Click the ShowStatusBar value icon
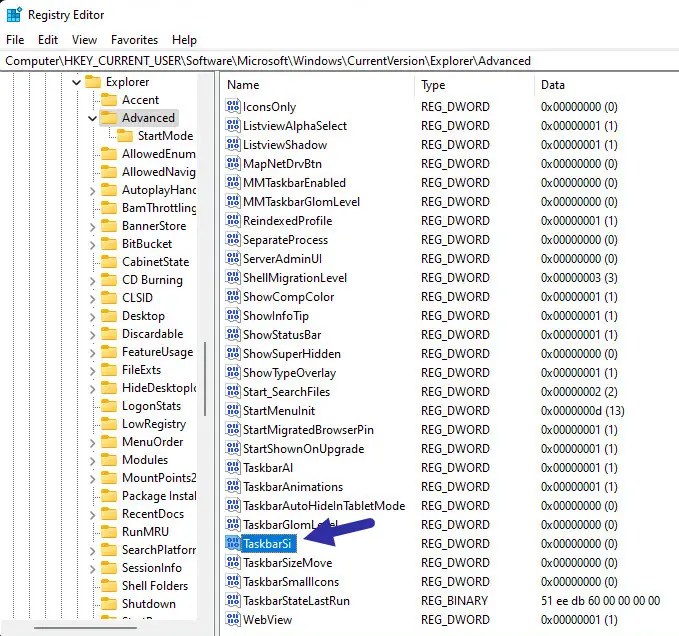The height and width of the screenshot is (636, 679). point(233,335)
